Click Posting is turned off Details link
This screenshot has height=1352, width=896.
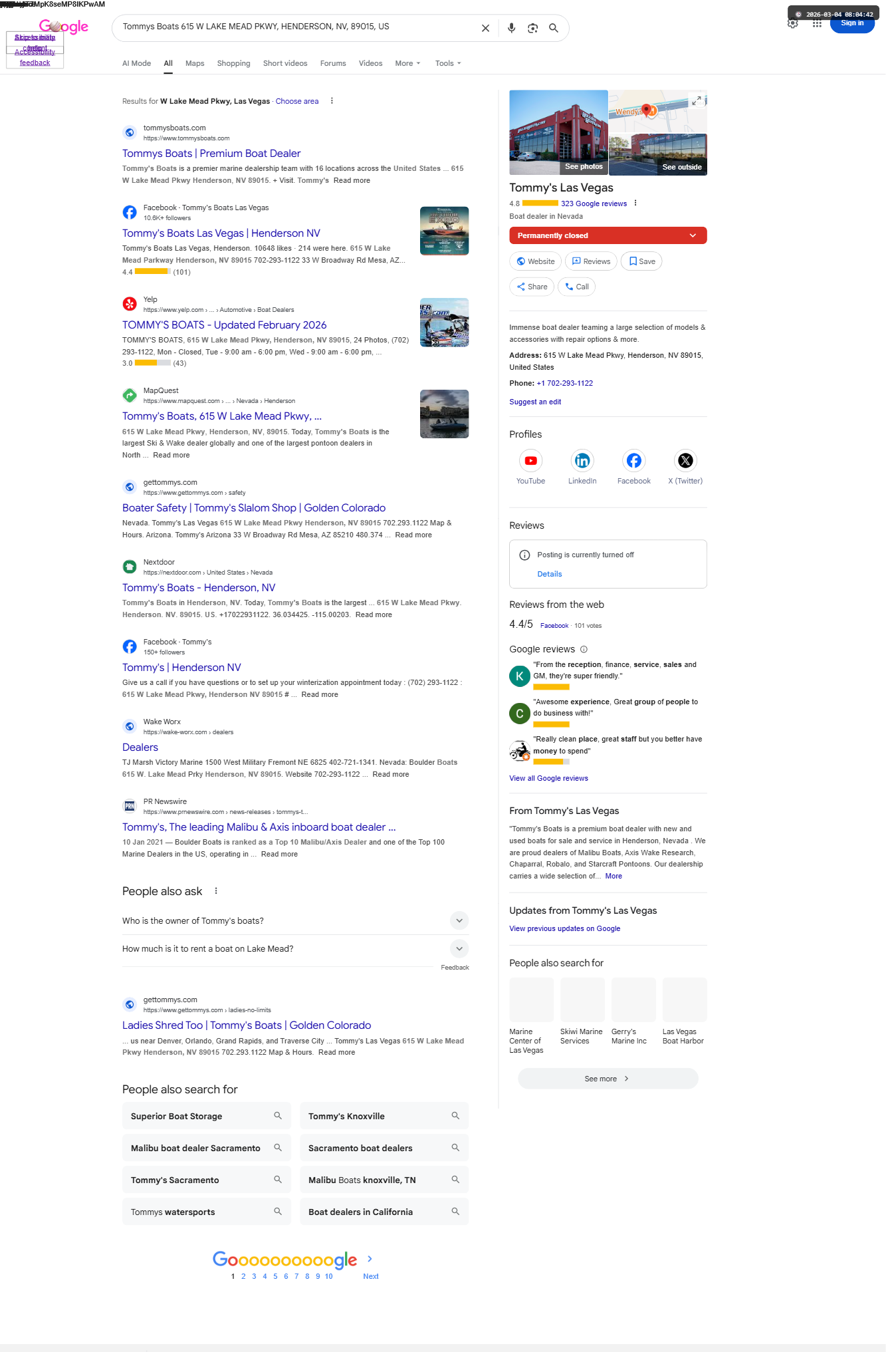[550, 574]
